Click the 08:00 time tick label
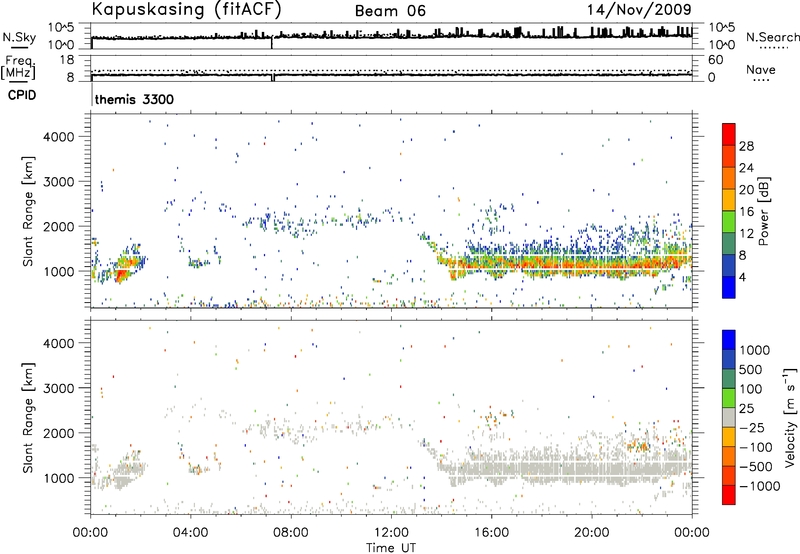 coord(291,533)
